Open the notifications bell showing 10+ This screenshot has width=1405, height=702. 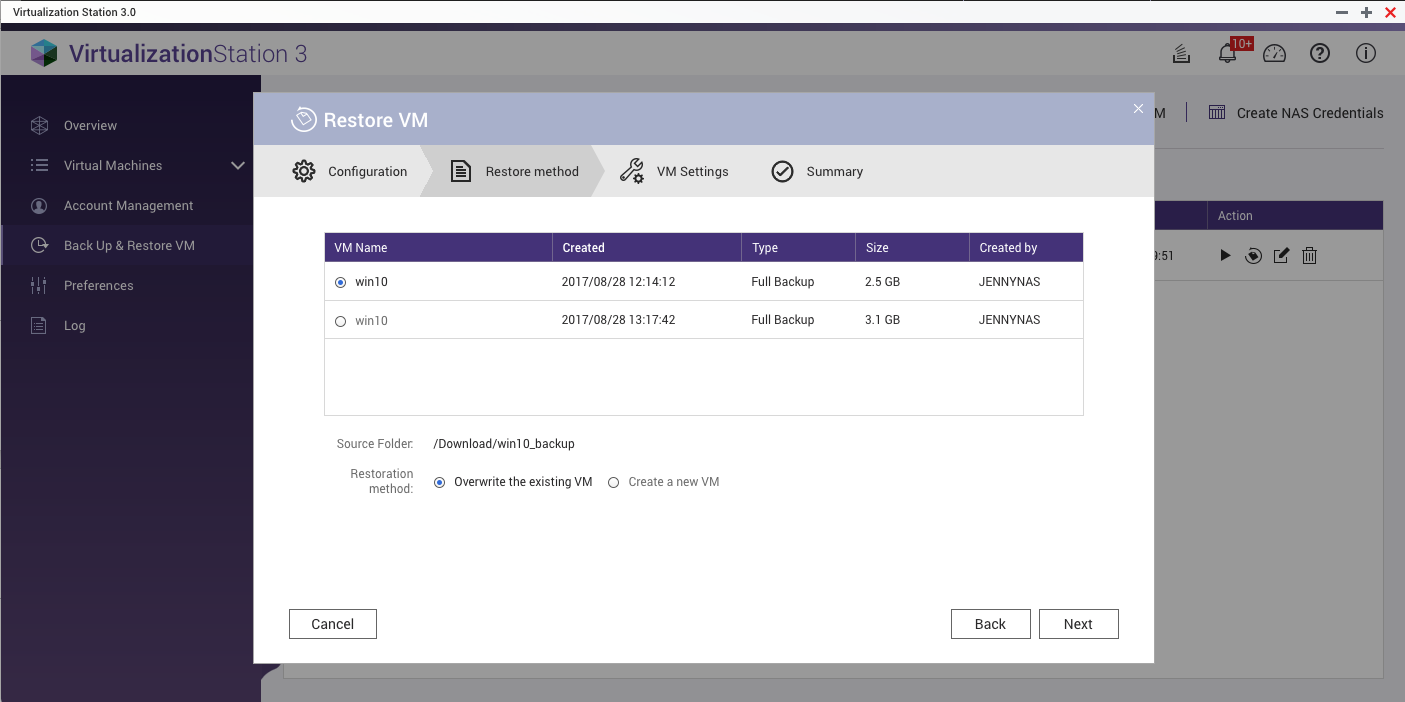pos(1228,54)
